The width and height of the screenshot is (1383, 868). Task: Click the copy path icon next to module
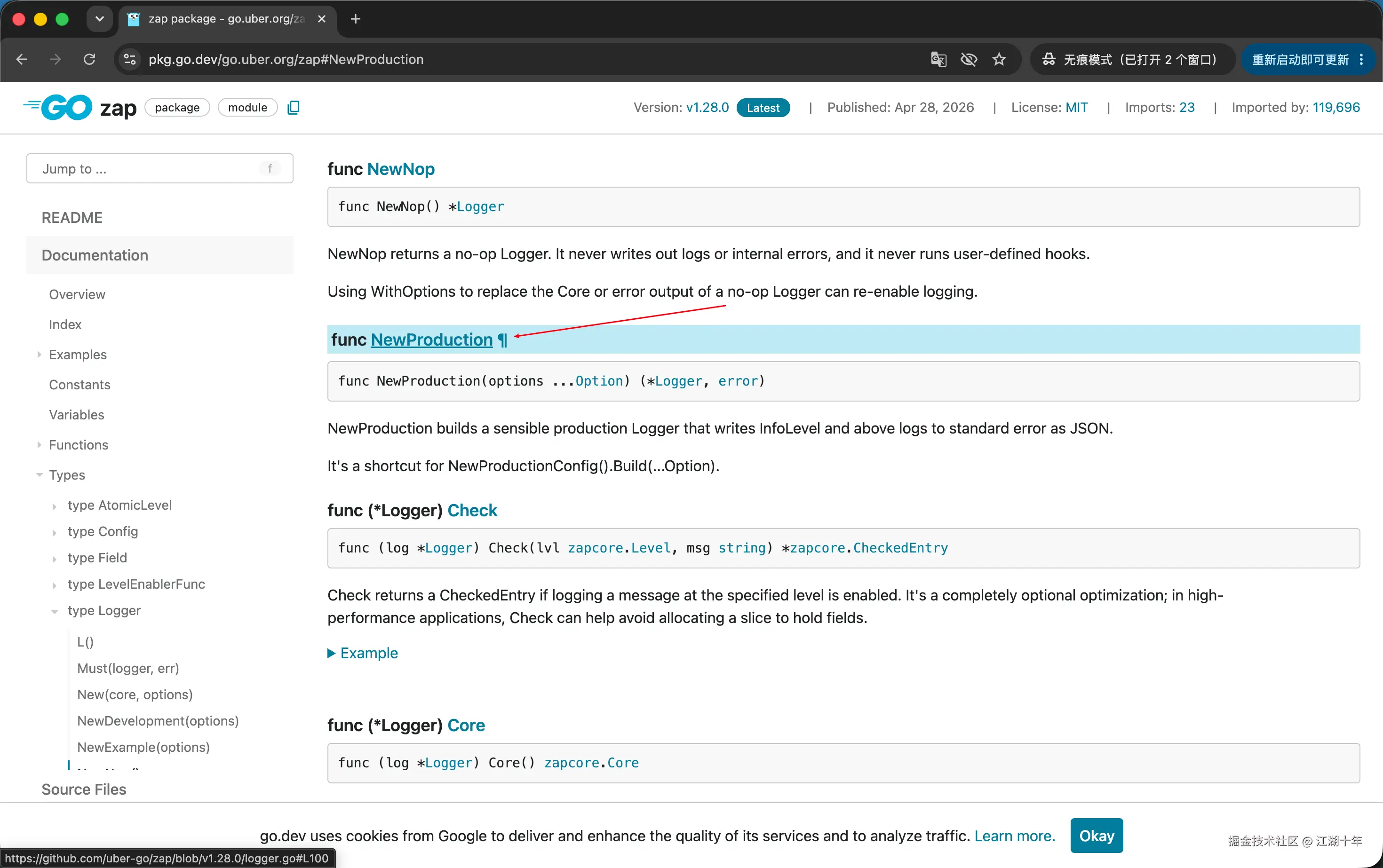293,107
